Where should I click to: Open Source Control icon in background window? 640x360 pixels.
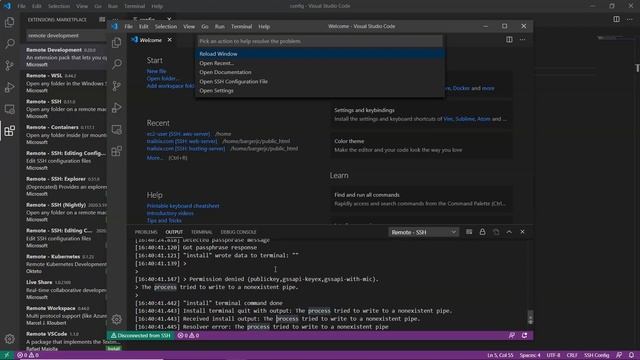(x=9, y=65)
